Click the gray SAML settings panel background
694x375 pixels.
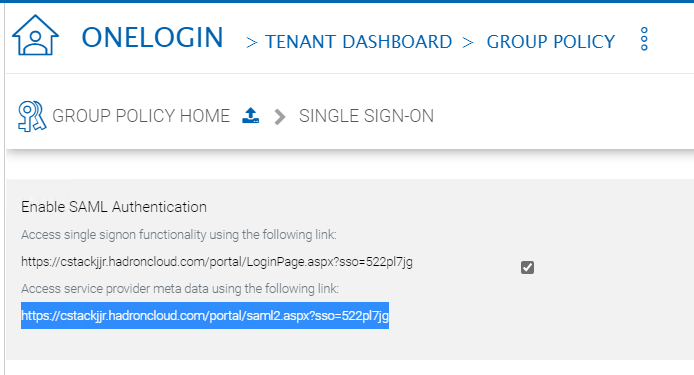(598, 319)
